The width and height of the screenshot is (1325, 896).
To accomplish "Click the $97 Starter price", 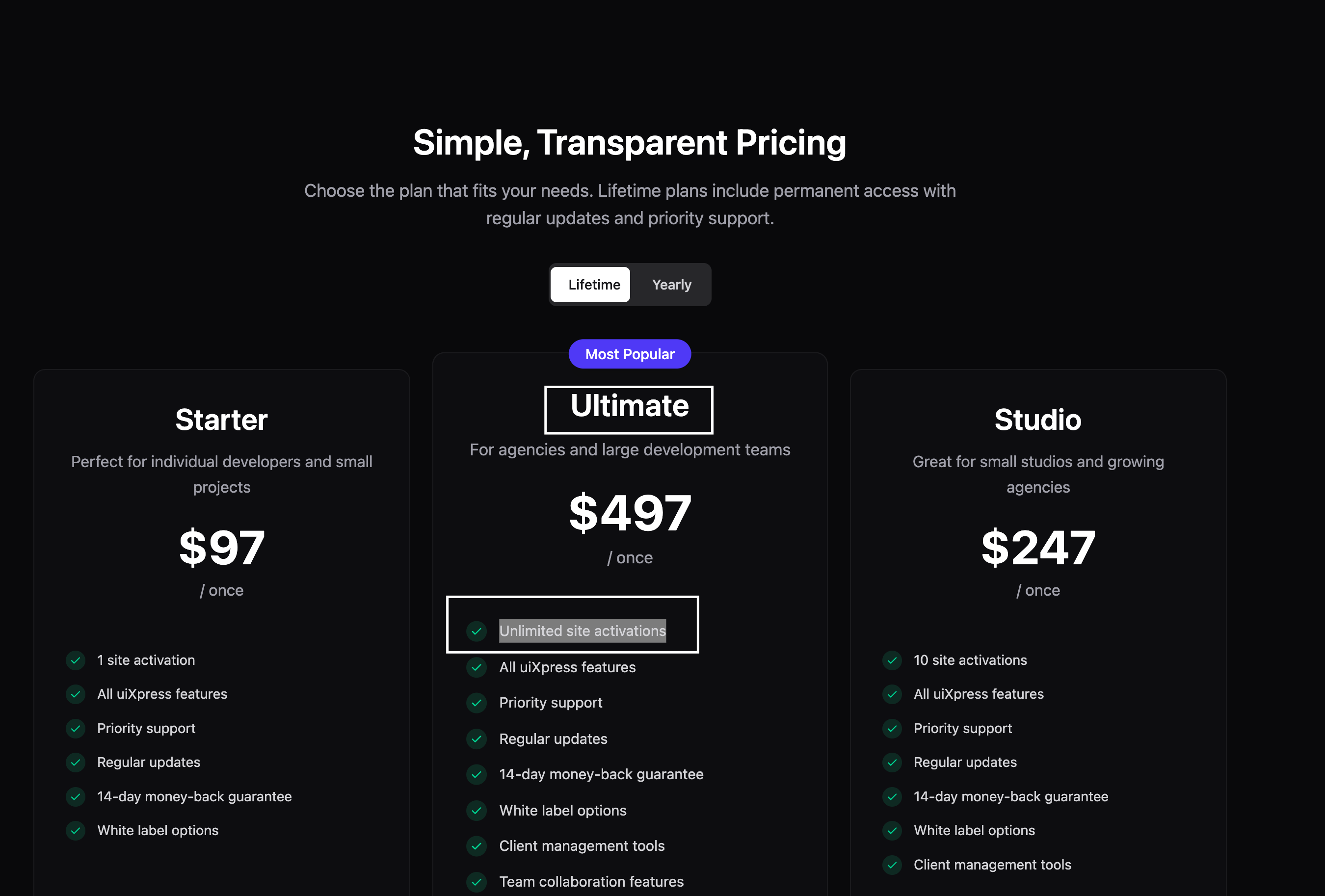I will point(222,547).
